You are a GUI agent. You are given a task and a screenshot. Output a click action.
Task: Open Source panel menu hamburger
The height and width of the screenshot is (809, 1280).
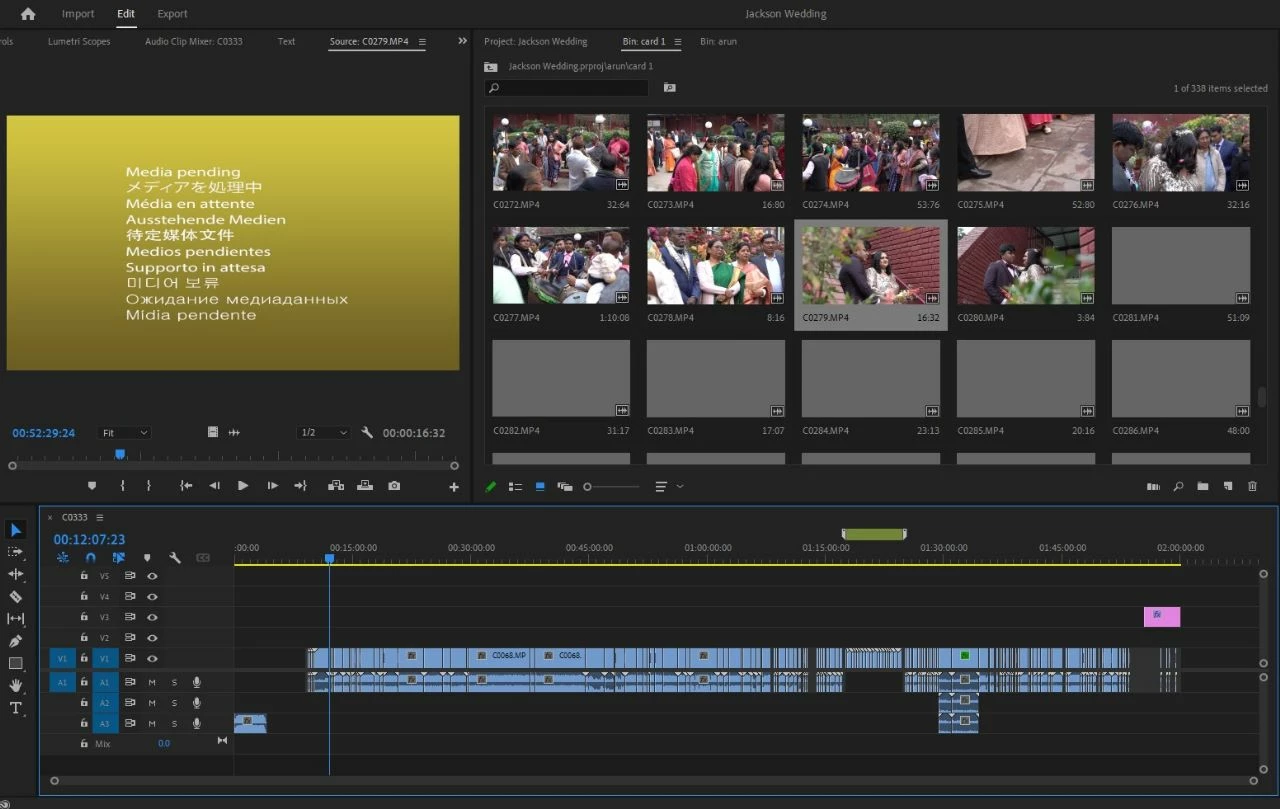tap(422, 42)
